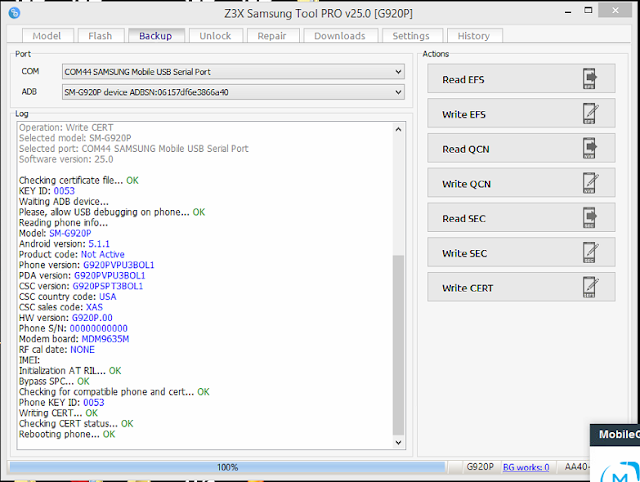This screenshot has height=482, width=640.
Task: Click the Read EFS button label
Action: pos(463,80)
